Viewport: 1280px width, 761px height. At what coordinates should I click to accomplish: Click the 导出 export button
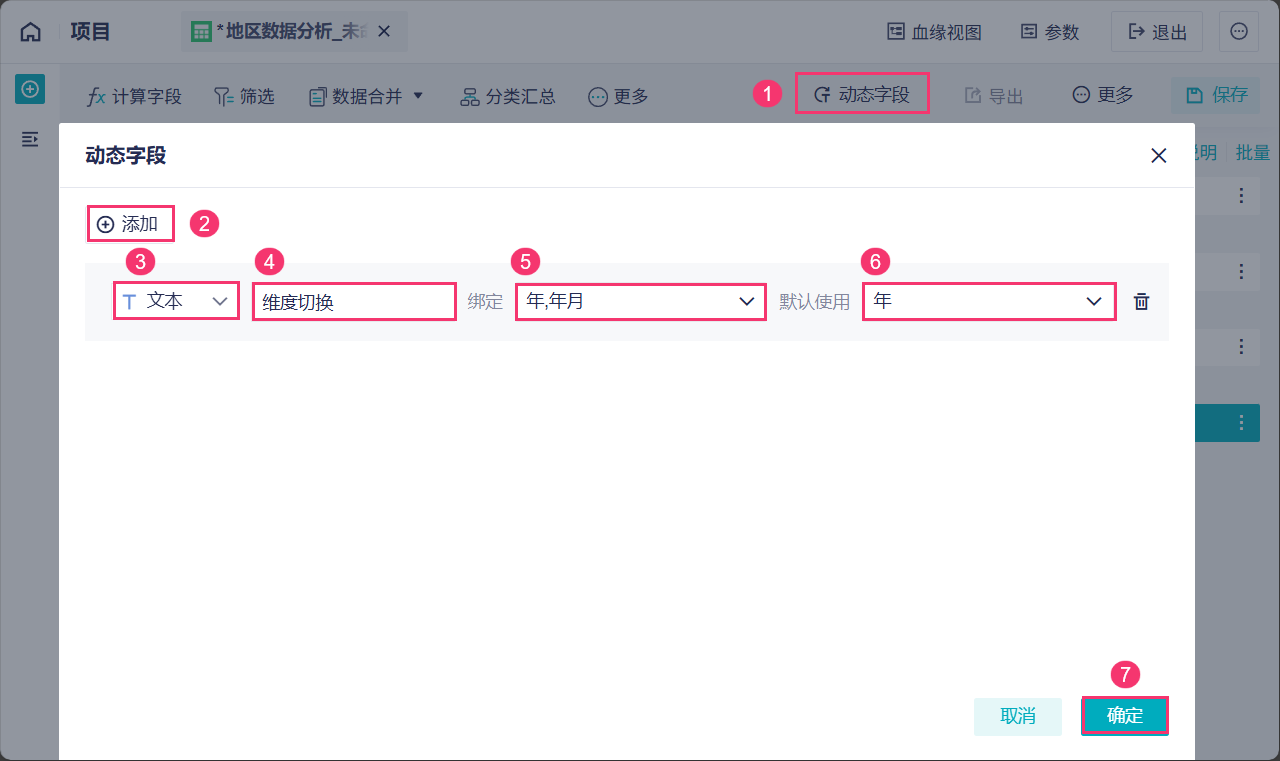point(994,95)
